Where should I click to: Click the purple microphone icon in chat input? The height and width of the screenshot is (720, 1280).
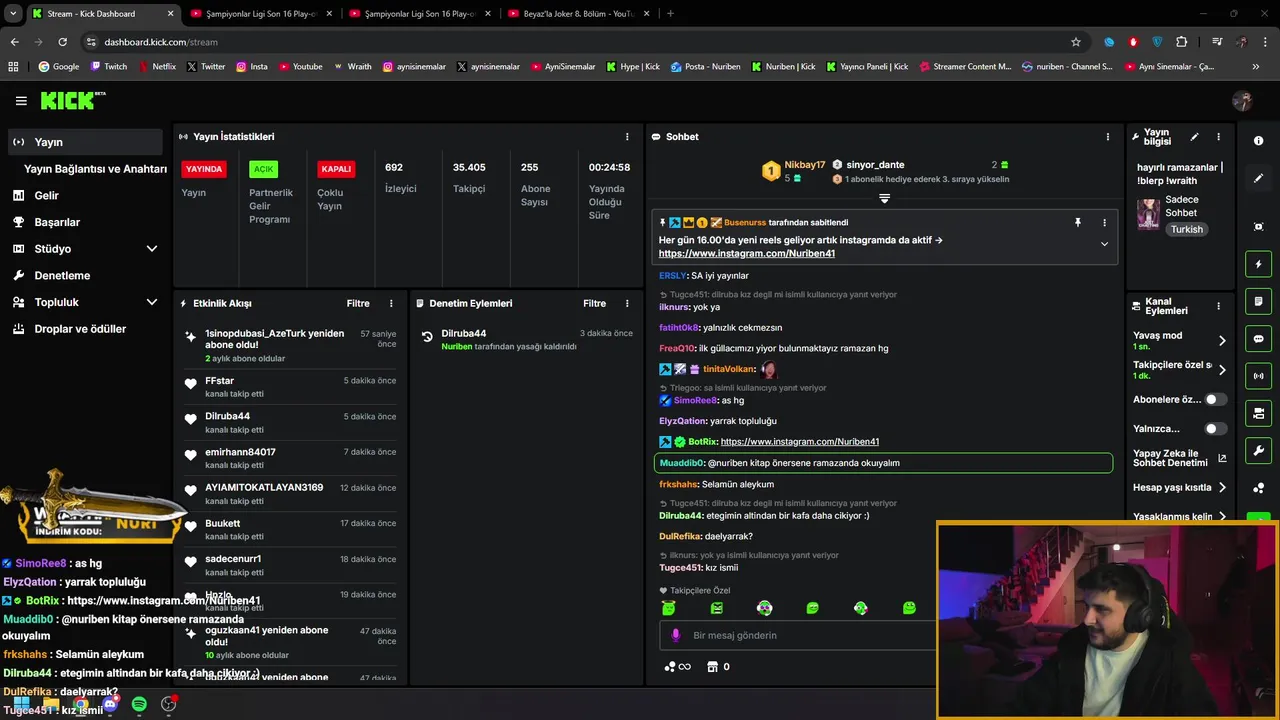pos(676,635)
